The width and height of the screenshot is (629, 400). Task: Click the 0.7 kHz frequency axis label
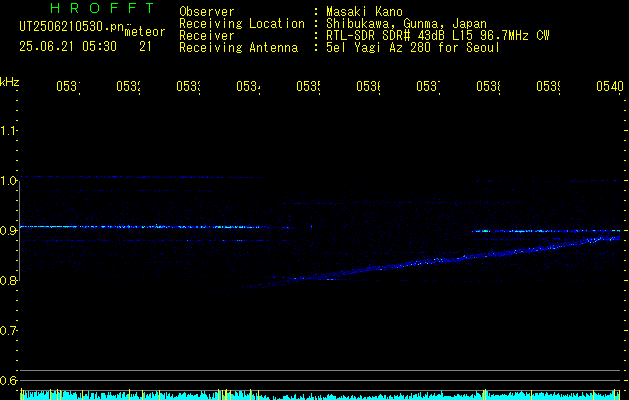coord(8,330)
